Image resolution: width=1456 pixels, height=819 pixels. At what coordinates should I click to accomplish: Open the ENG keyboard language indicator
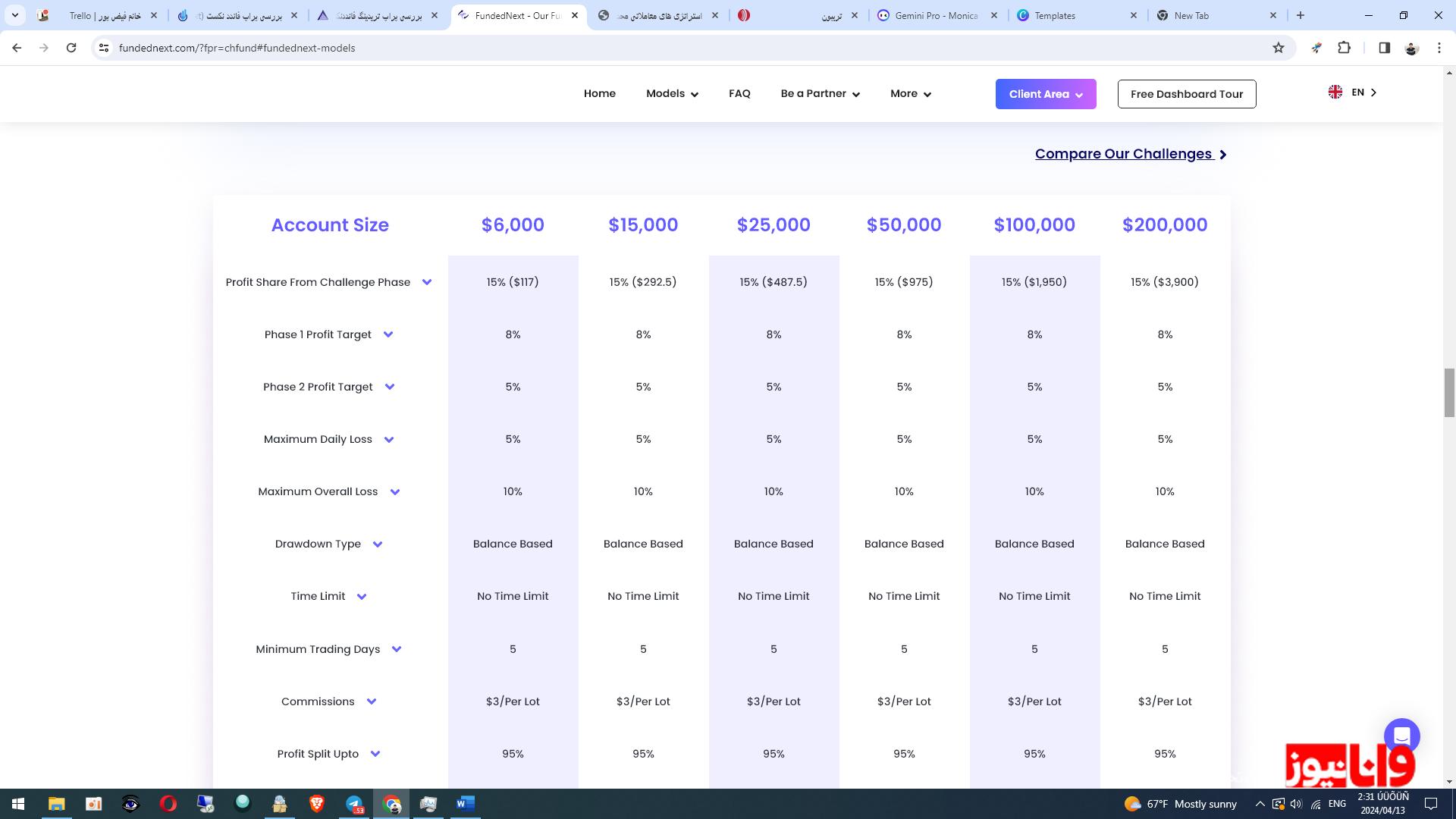click(x=1337, y=804)
